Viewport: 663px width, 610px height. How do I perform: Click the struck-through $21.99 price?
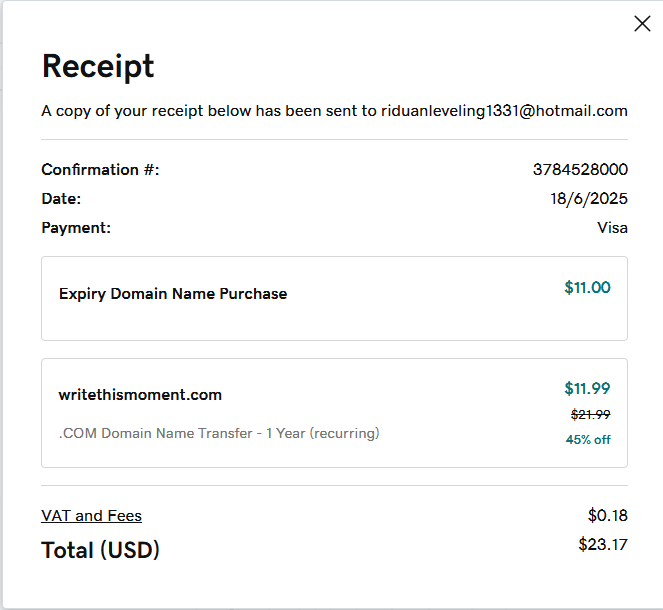click(x=590, y=415)
